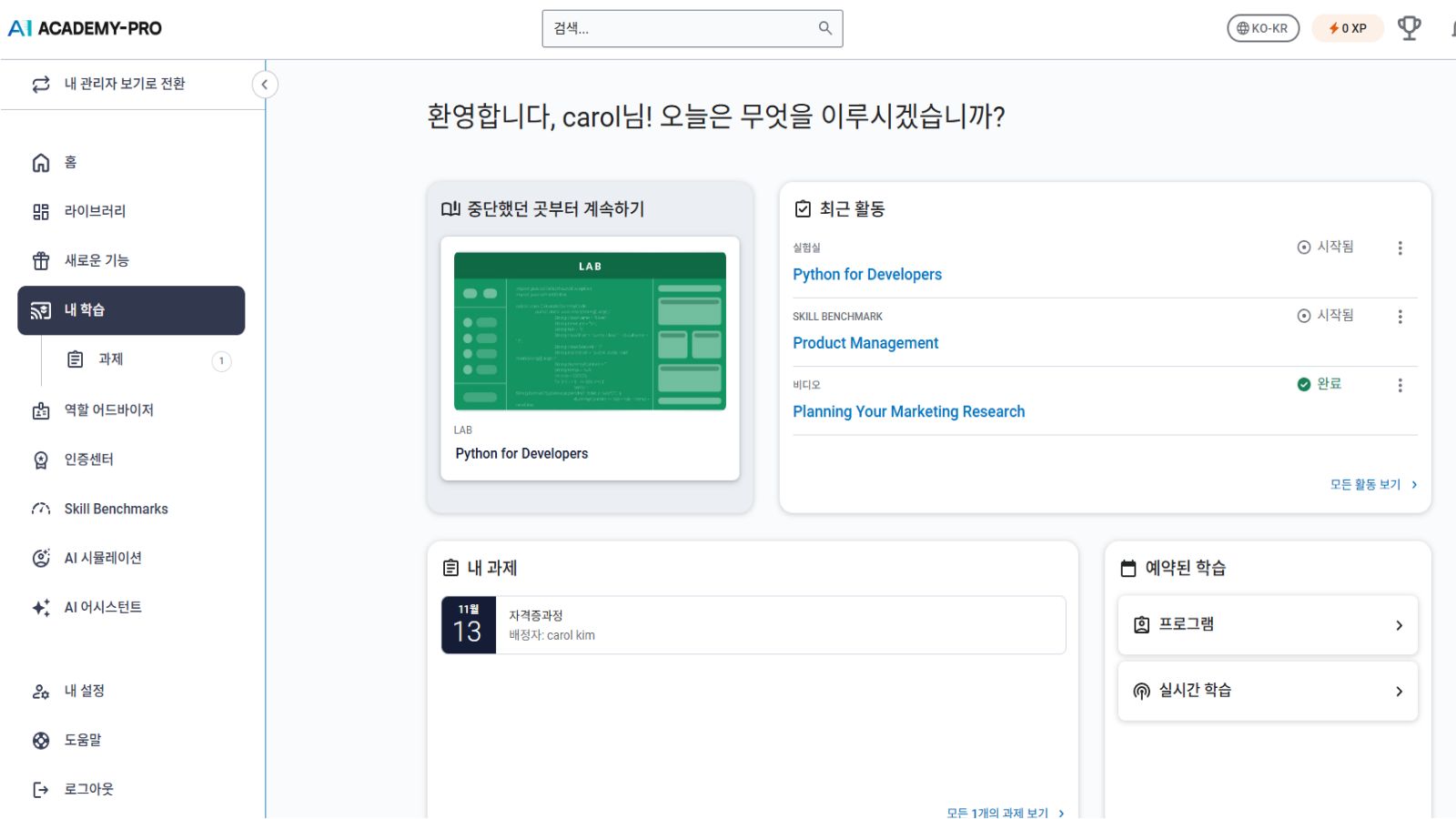Viewport: 1456px width, 819px height.
Task: Click the trophy icon in the header
Action: tap(1409, 27)
